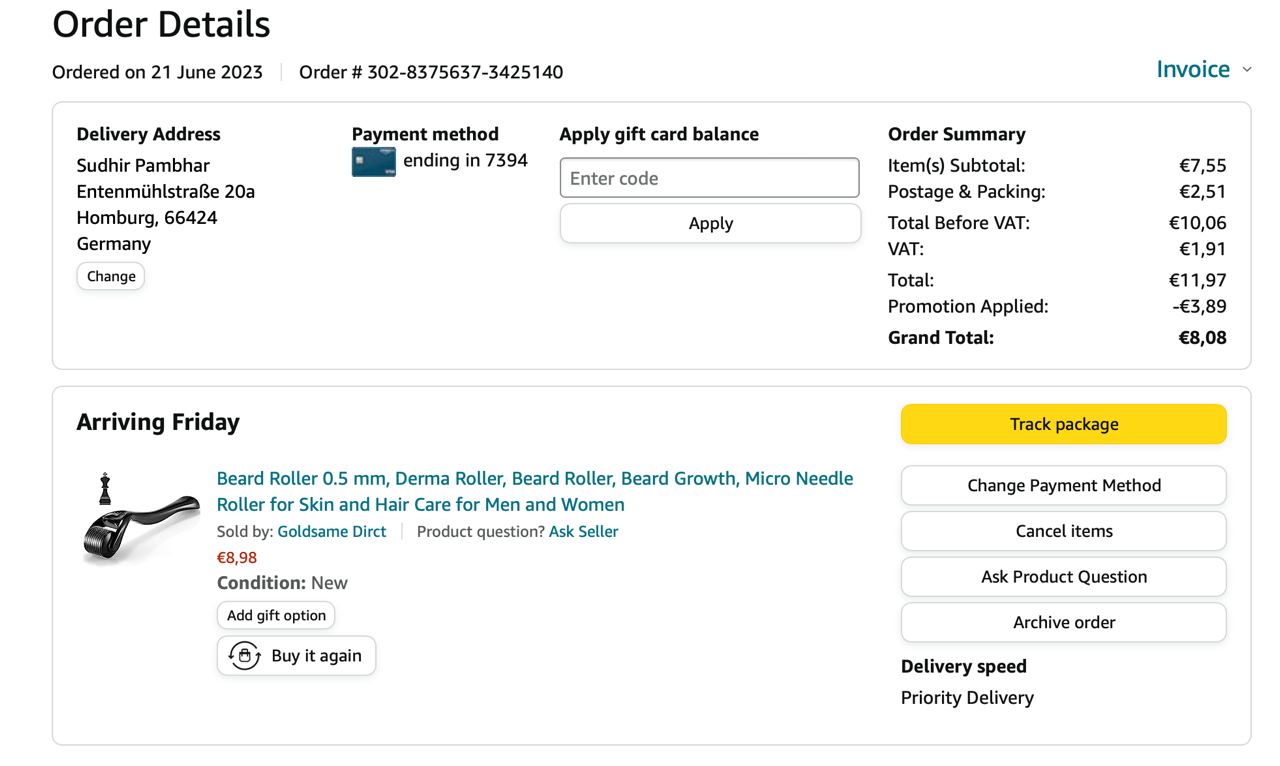Click Ask Product Question button
Screen dimensions: 1280x766
tap(1063, 576)
